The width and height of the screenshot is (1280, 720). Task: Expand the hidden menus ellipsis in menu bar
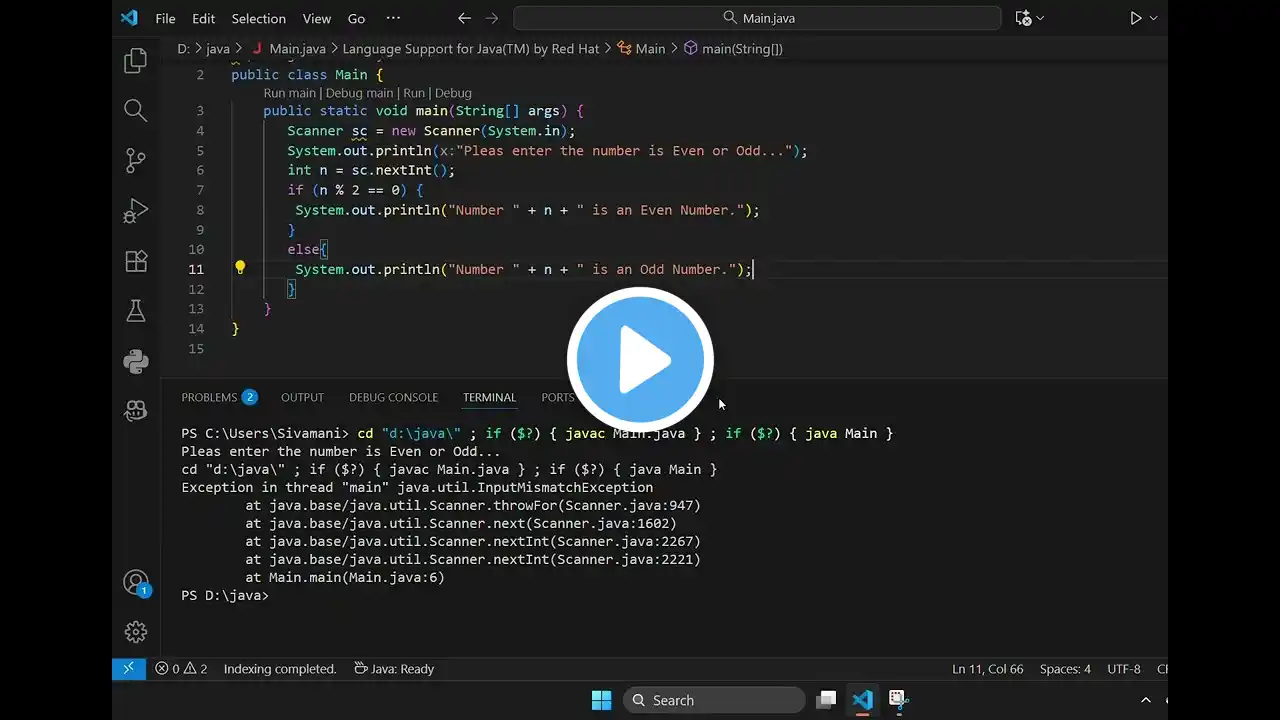point(393,18)
